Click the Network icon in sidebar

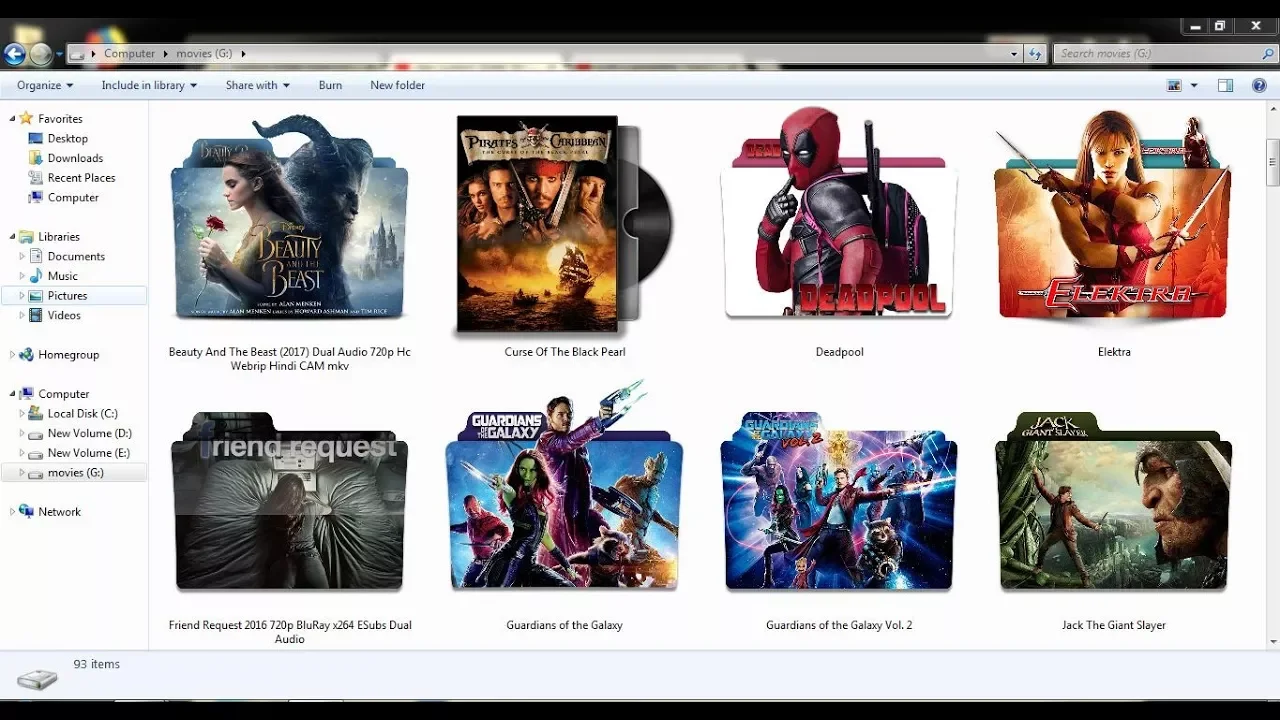[x=27, y=512]
